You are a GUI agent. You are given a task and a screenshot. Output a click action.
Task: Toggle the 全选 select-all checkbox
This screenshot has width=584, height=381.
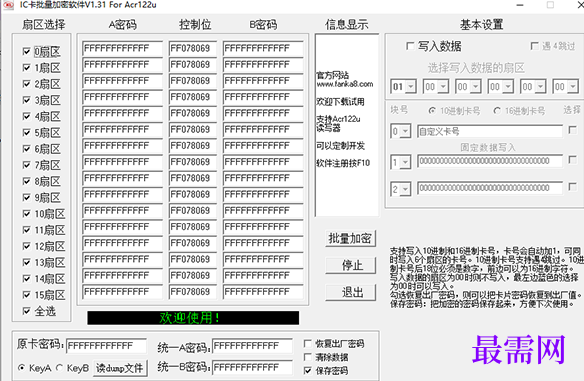click(x=26, y=311)
